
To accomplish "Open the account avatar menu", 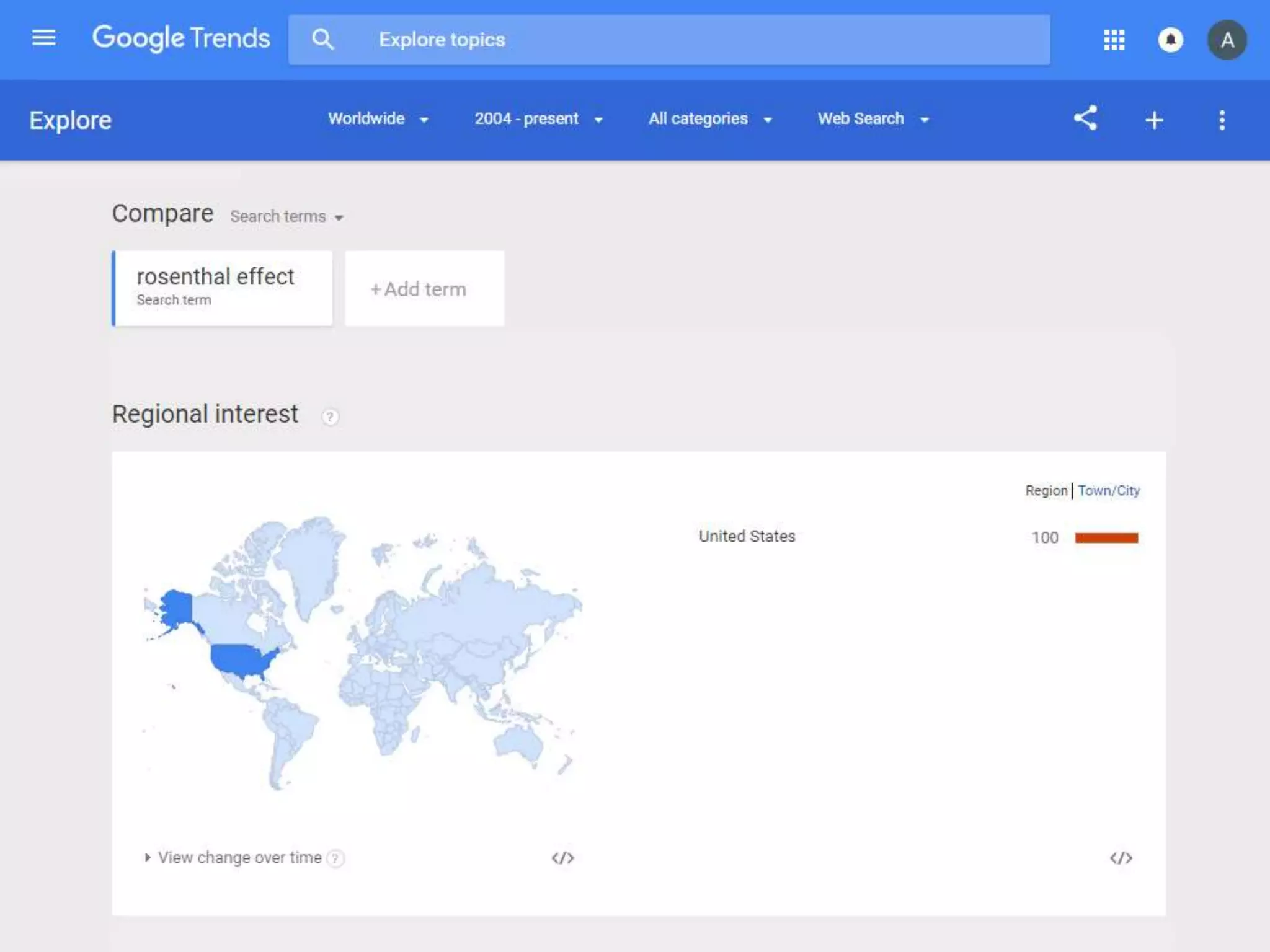I will point(1226,40).
